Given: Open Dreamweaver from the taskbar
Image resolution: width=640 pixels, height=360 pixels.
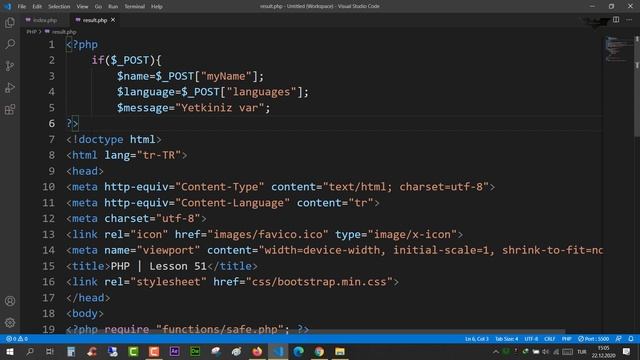Looking at the screenshot, I should 195,351.
